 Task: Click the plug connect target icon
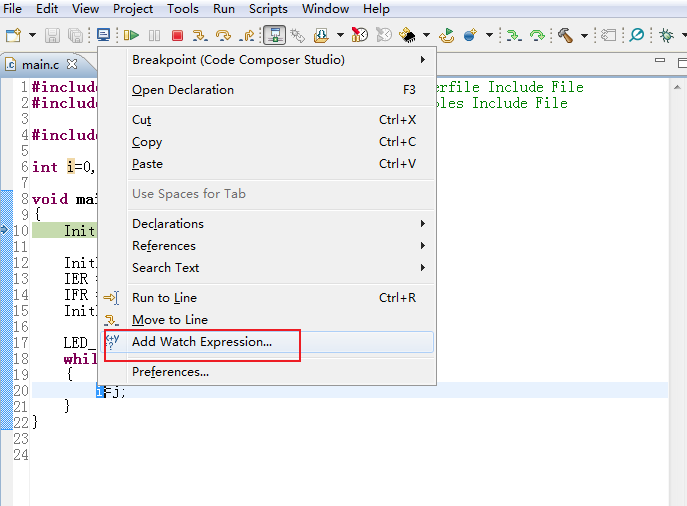(x=297, y=35)
